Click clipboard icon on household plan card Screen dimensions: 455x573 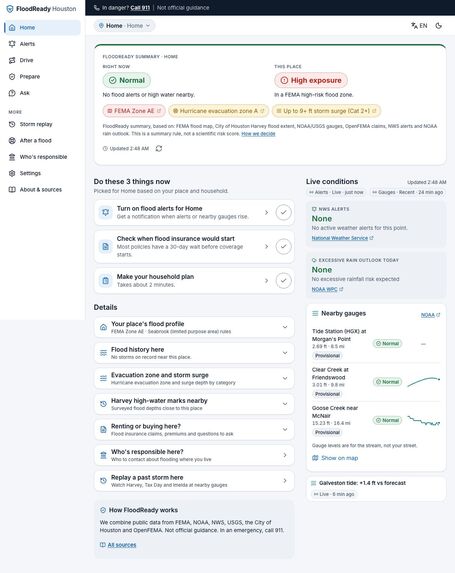click(106, 281)
